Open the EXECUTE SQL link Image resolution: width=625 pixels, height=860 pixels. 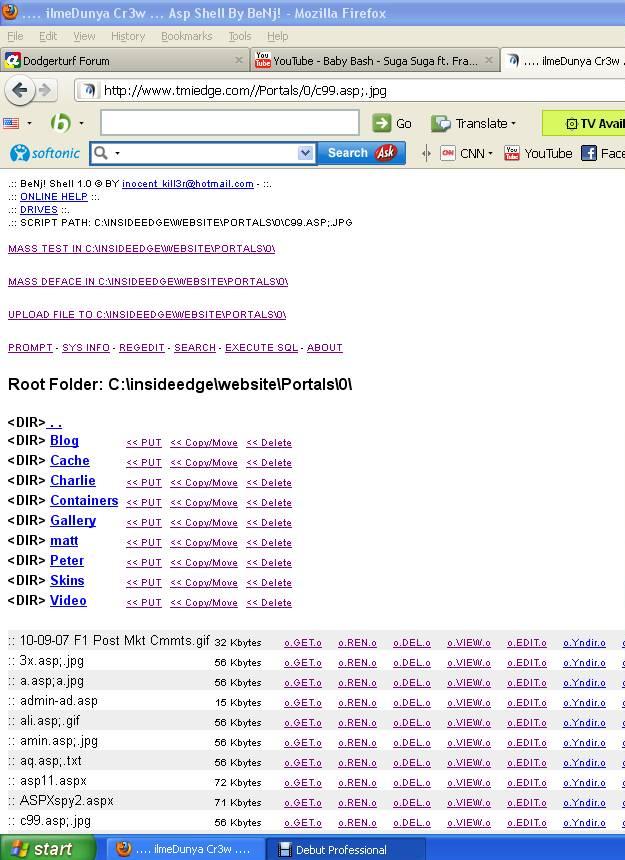tap(262, 348)
